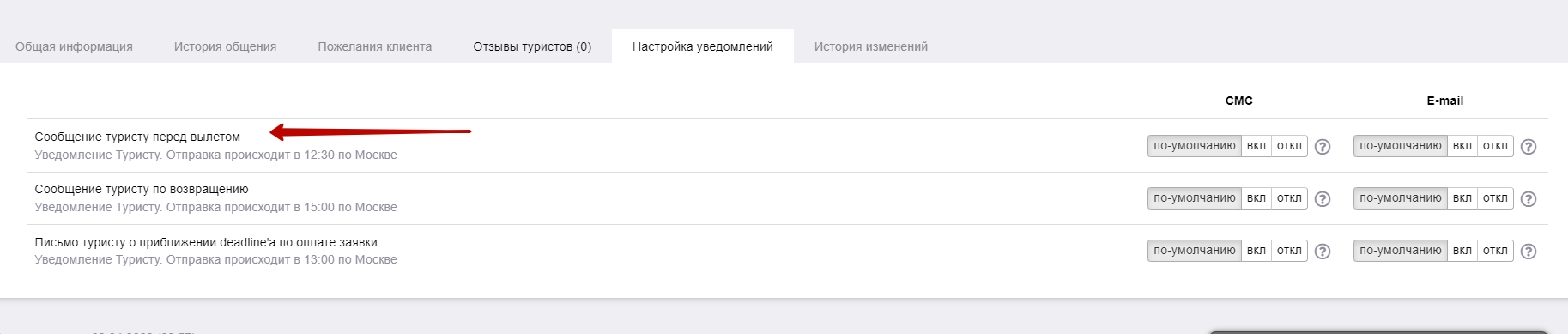1568x334 pixels.
Task: Open E-mail help icon for pre-departure message
Action: 1529,147
